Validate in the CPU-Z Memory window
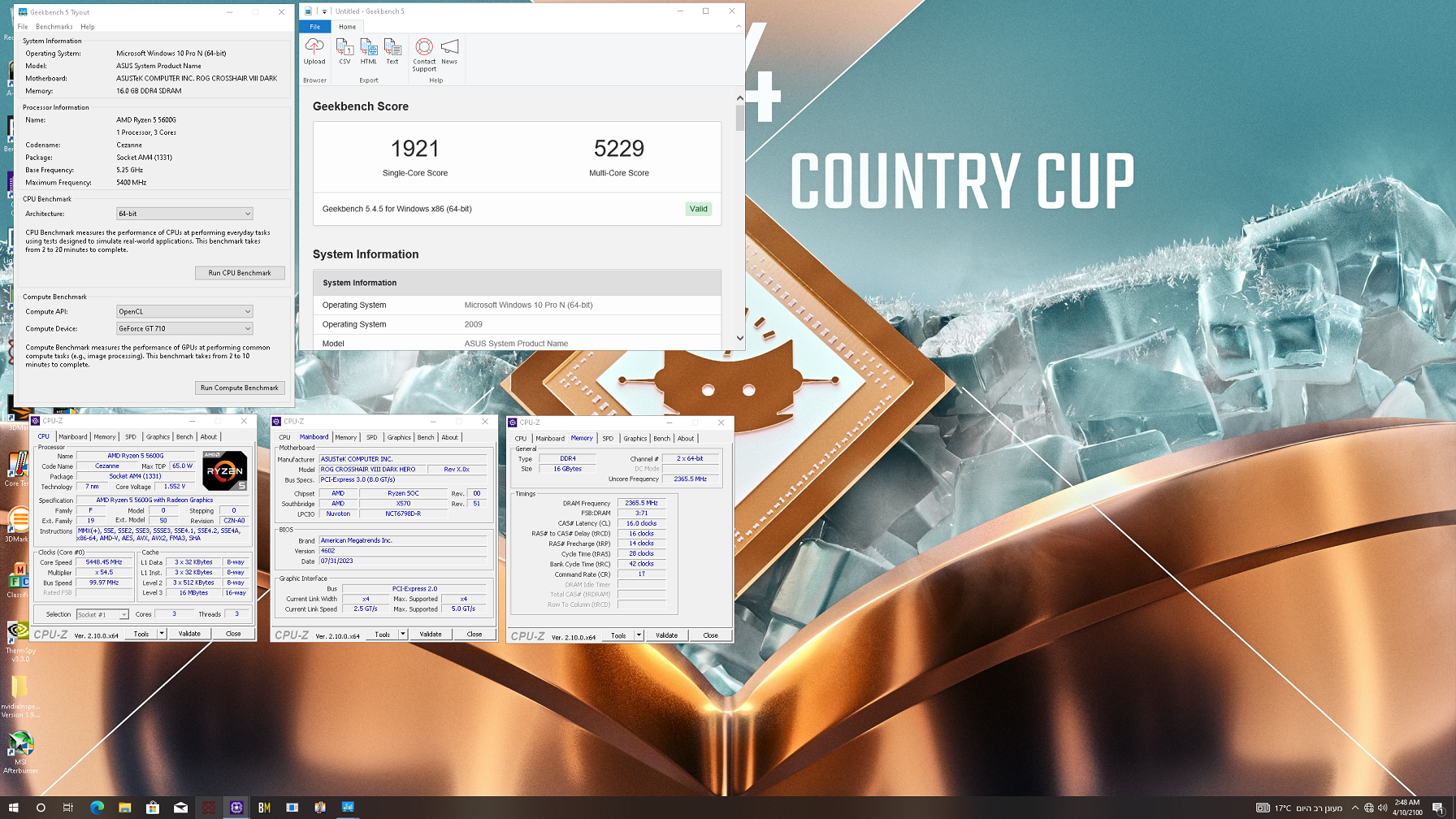Screen dimensions: 1456x819 coord(667,635)
